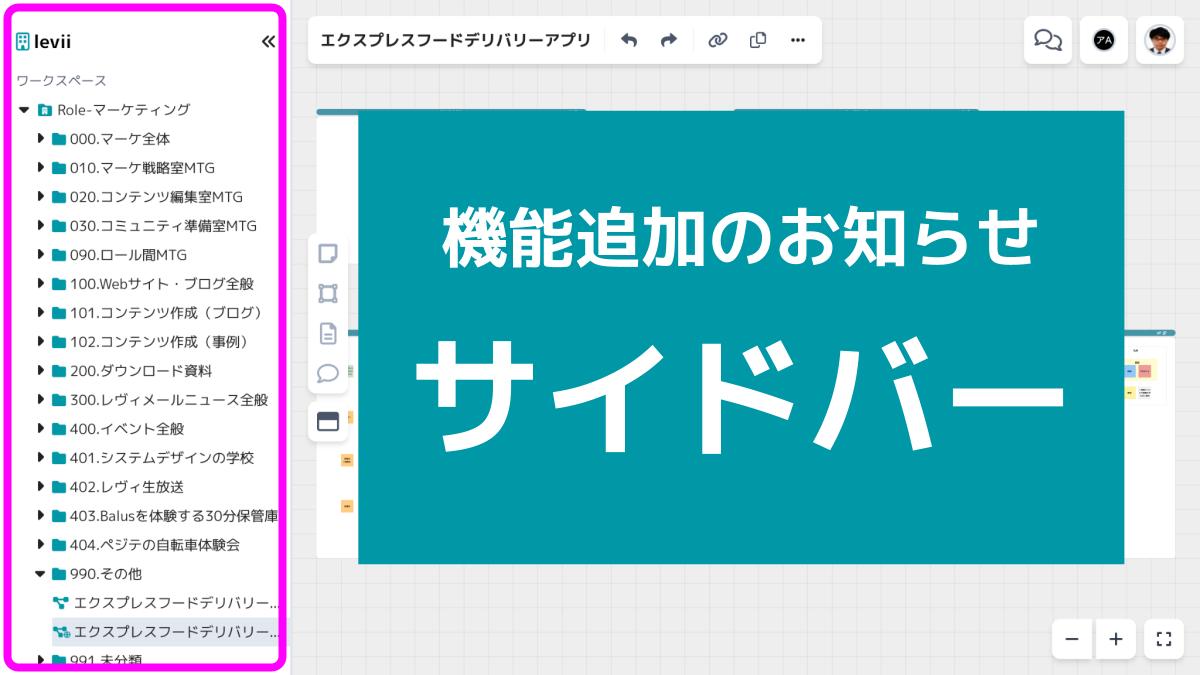Click the highlighted diagram item's icon
The width and height of the screenshot is (1200, 675).
coord(61,632)
